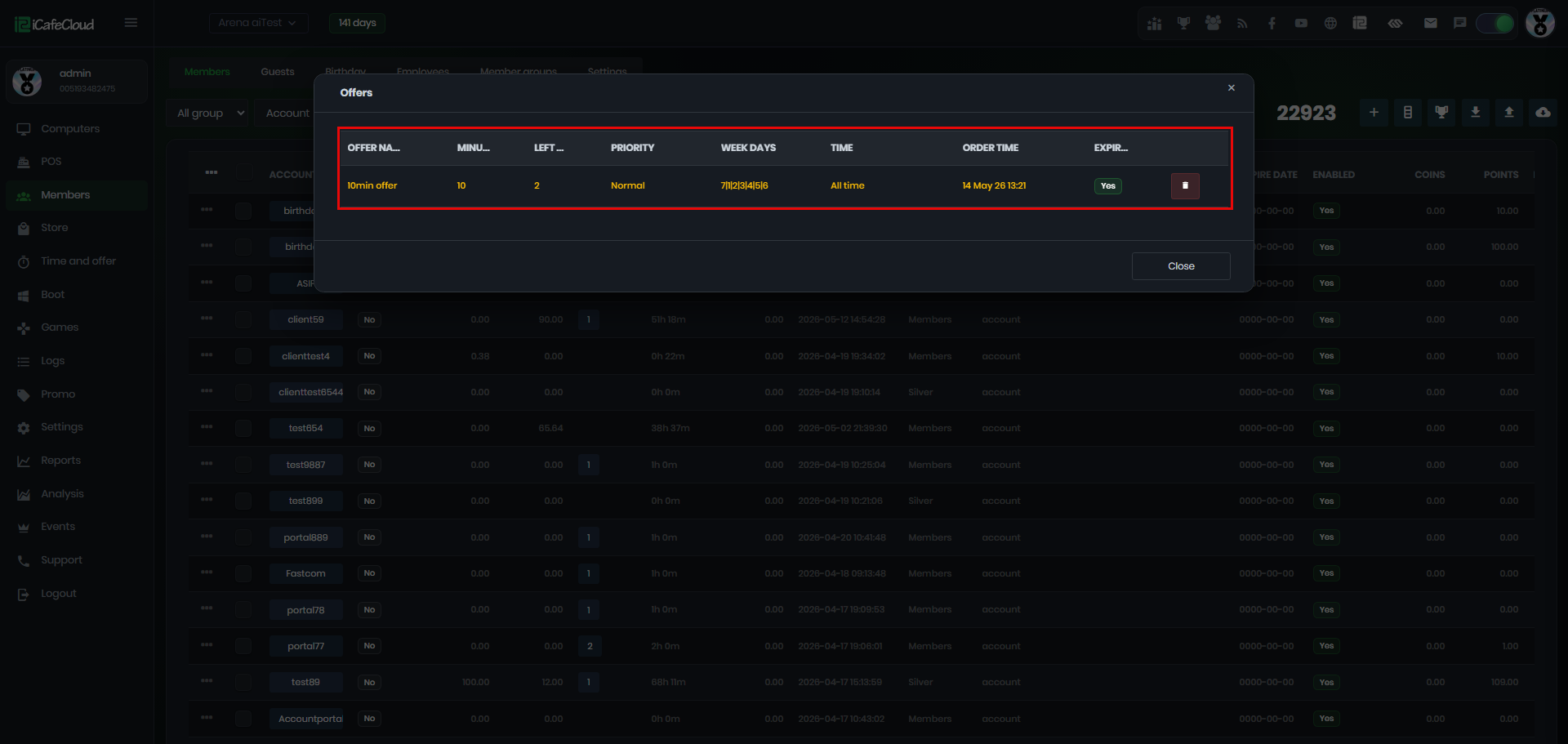This screenshot has width=1568, height=744.
Task: Check the box for client59 row
Action: click(243, 319)
